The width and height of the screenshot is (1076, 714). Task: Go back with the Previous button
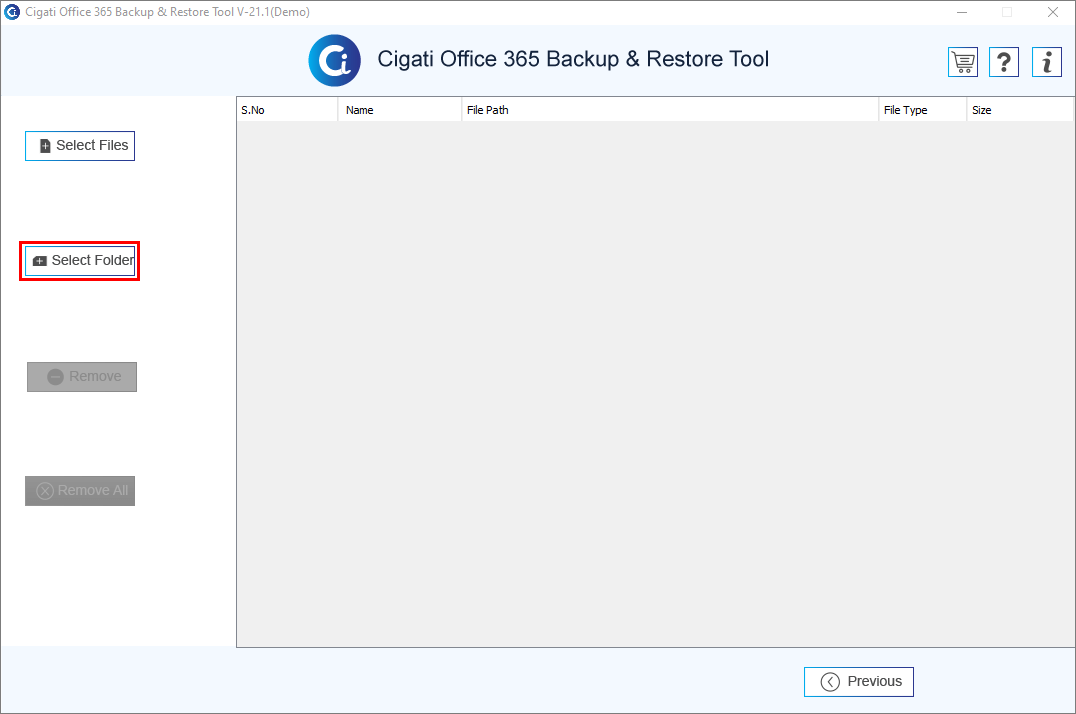click(x=858, y=682)
